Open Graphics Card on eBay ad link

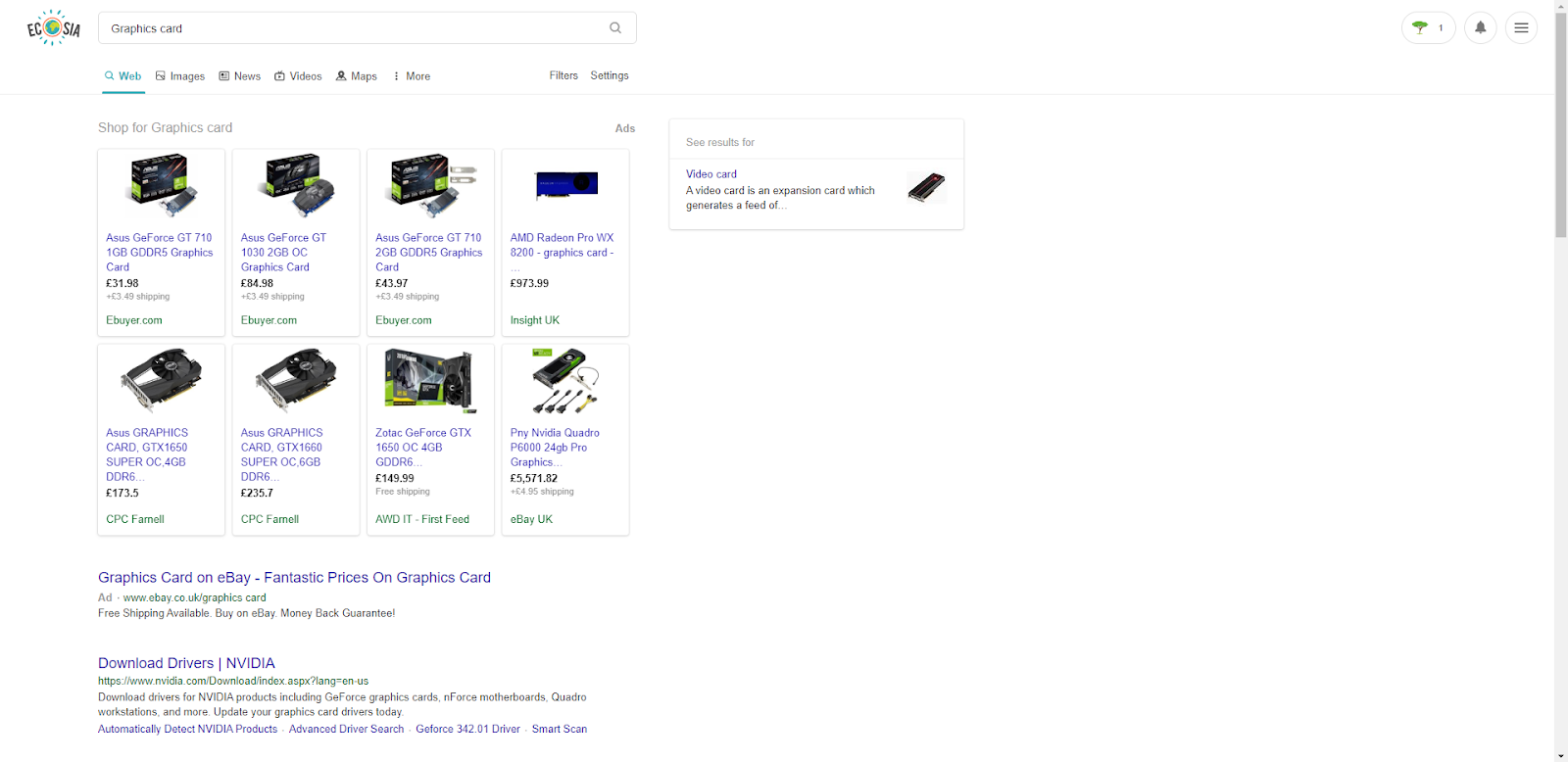tap(294, 578)
